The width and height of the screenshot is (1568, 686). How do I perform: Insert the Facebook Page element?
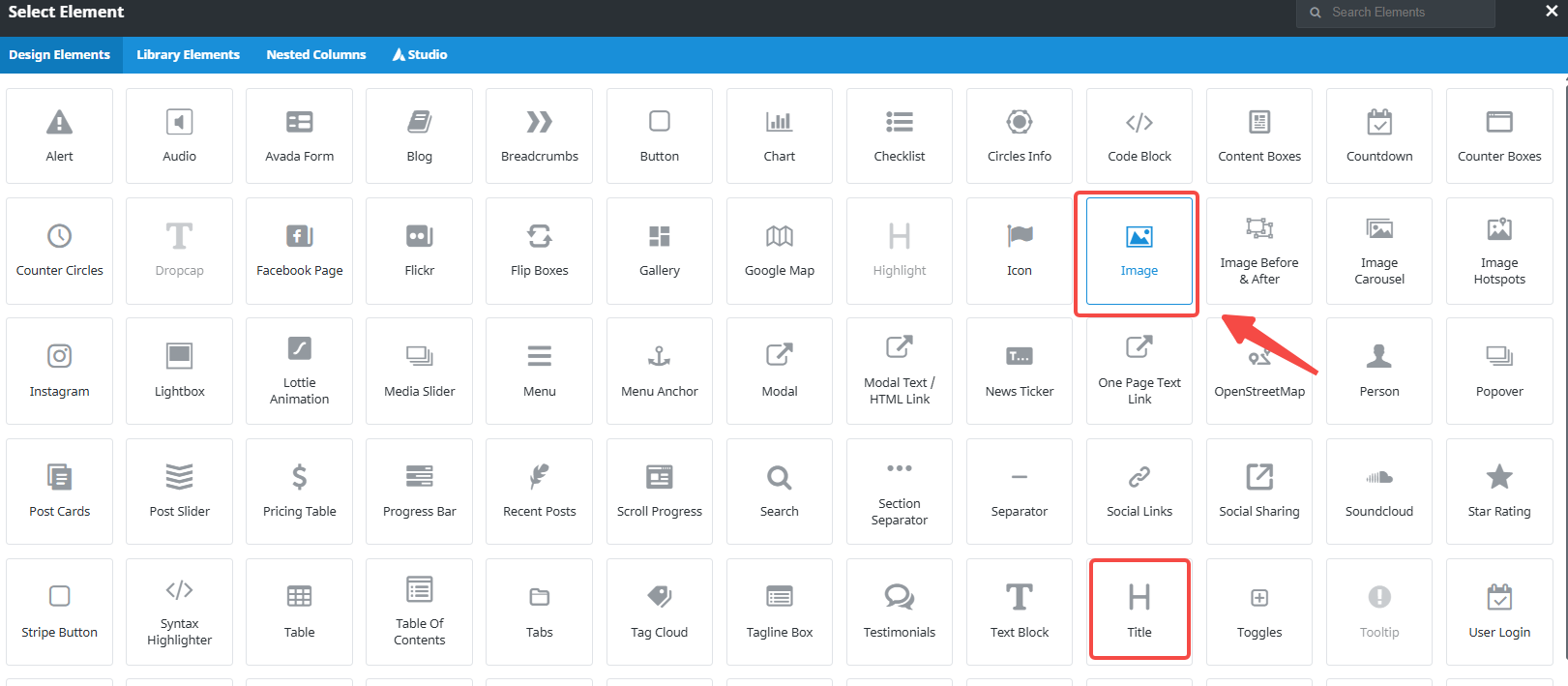(299, 252)
